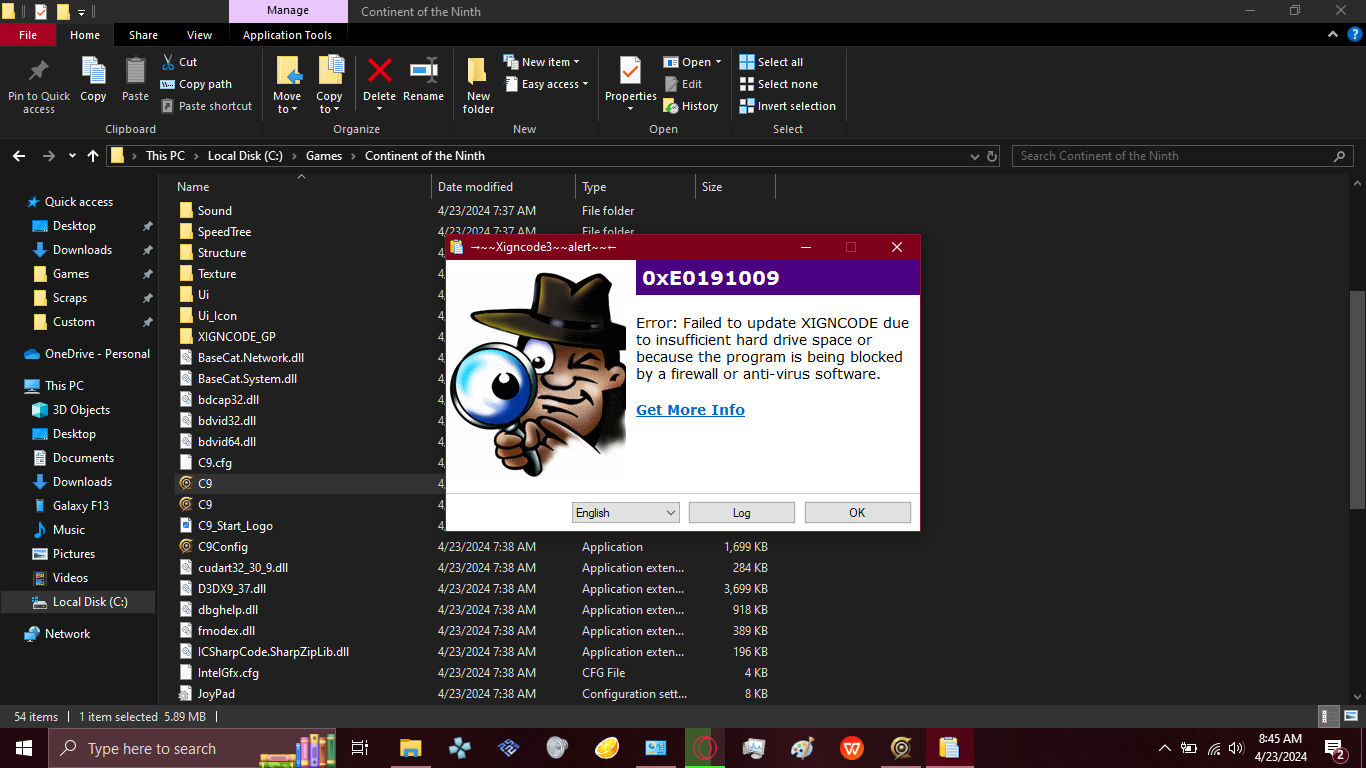Screen dimensions: 1366x768
Task: Open Opera browser from the taskbar
Action: [x=705, y=748]
